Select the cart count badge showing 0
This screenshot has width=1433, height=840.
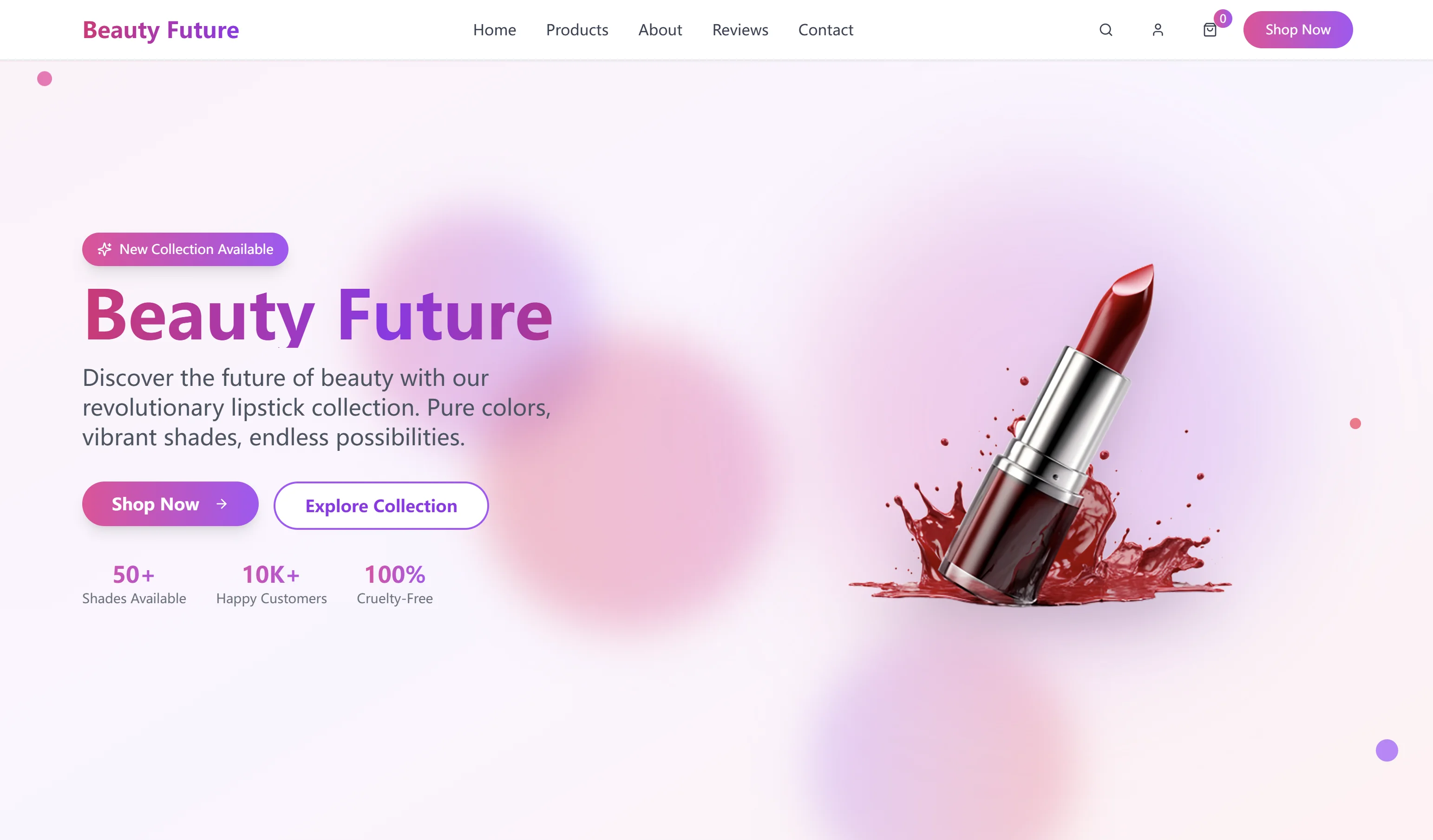(x=1223, y=18)
